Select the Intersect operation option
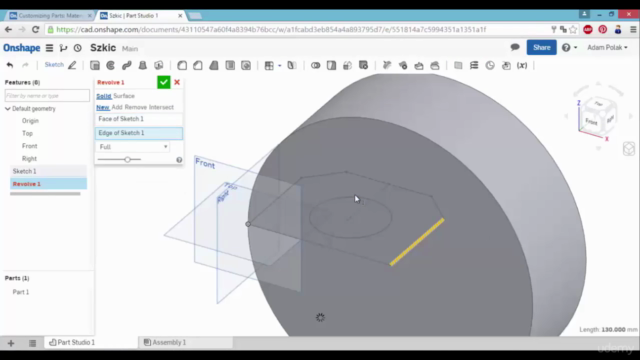The height and width of the screenshot is (360, 640). click(161, 107)
